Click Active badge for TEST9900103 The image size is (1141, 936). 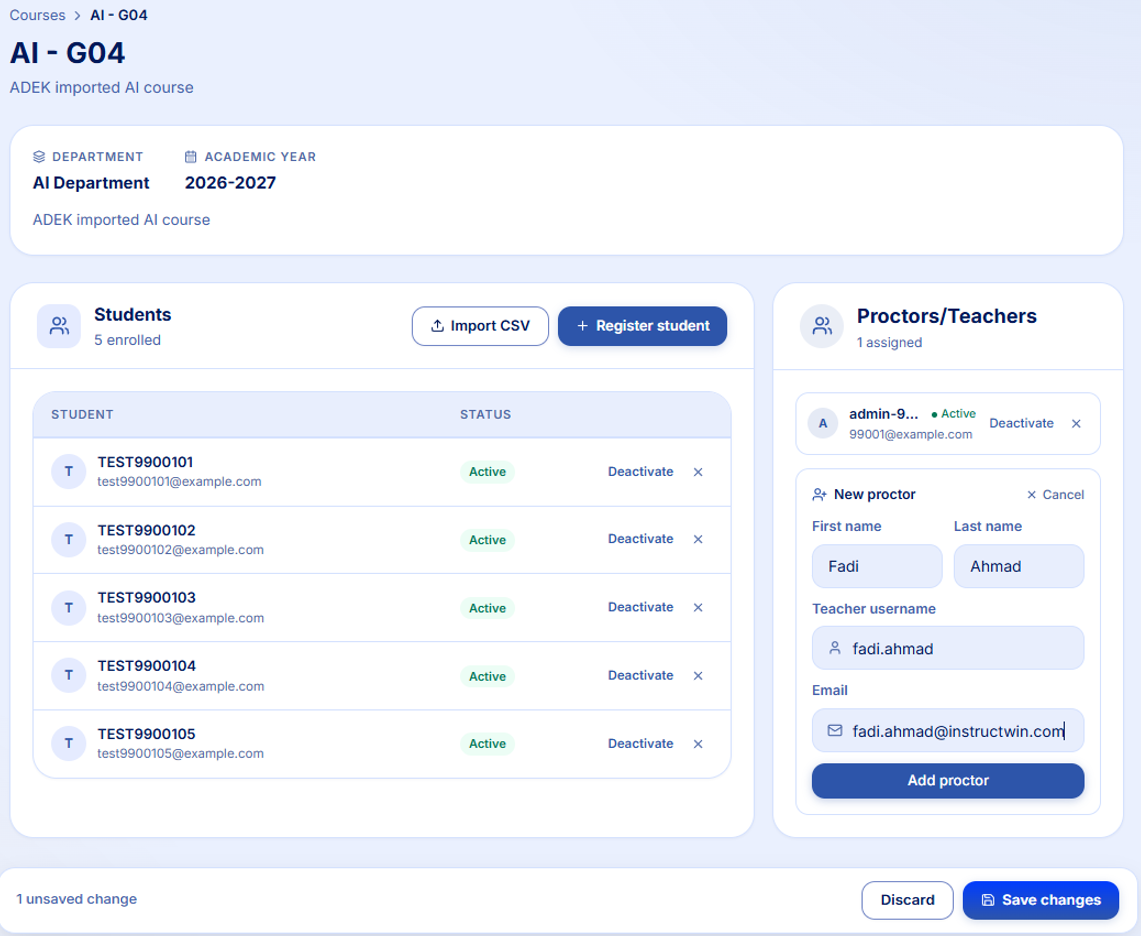488,608
